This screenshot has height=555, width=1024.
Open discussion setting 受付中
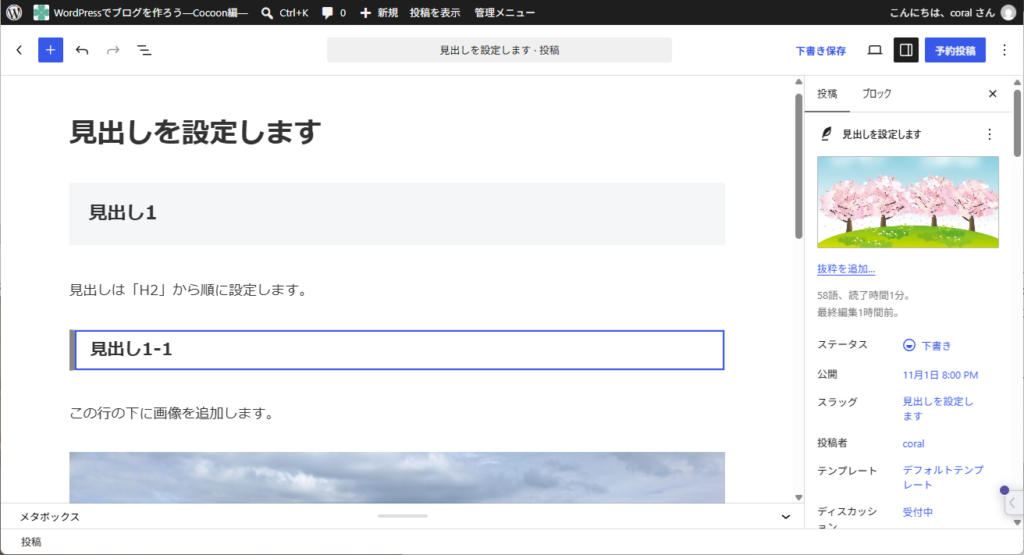click(x=918, y=513)
